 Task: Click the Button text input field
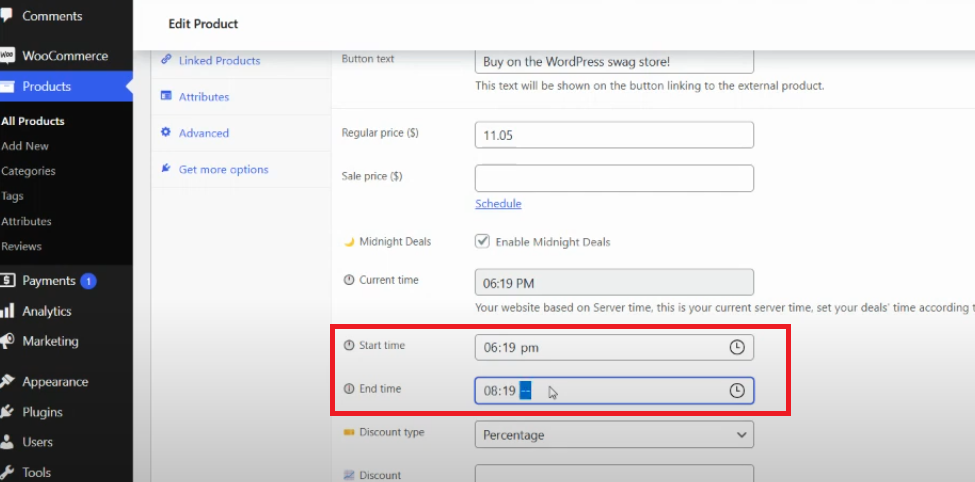[613, 61]
